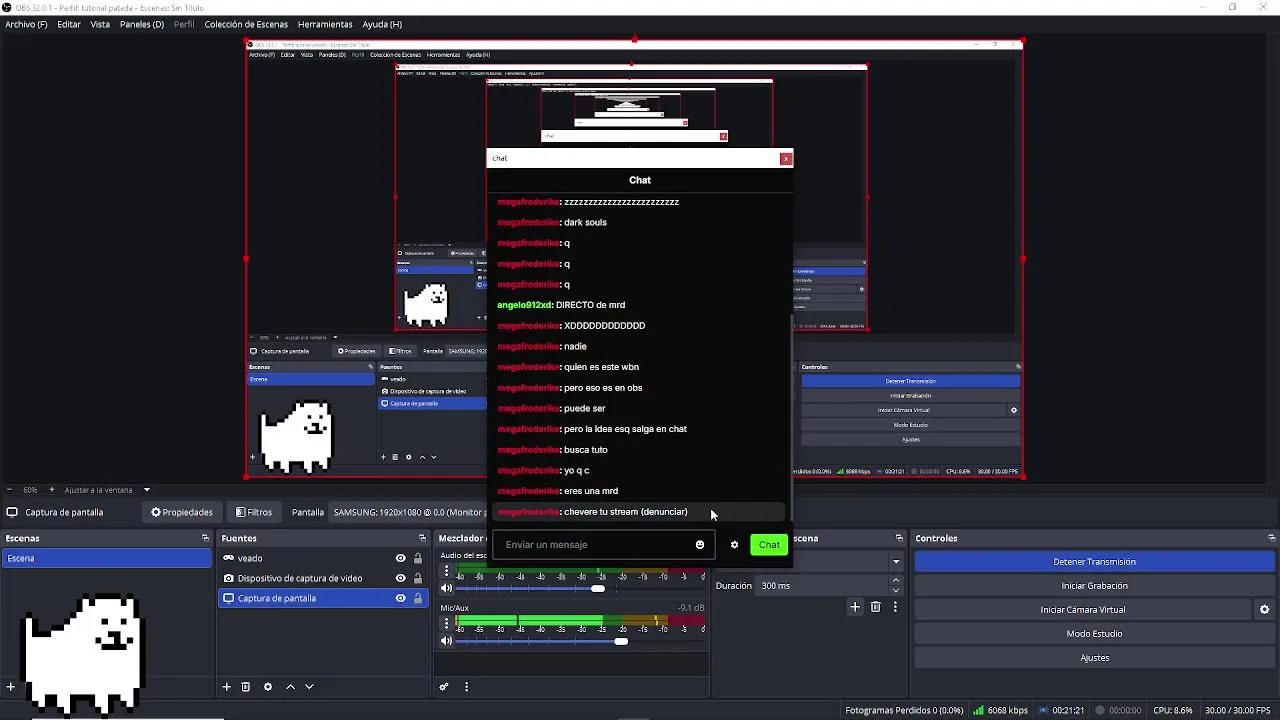Move selected source down
Viewport: 1280px width, 720px height.
[x=309, y=687]
